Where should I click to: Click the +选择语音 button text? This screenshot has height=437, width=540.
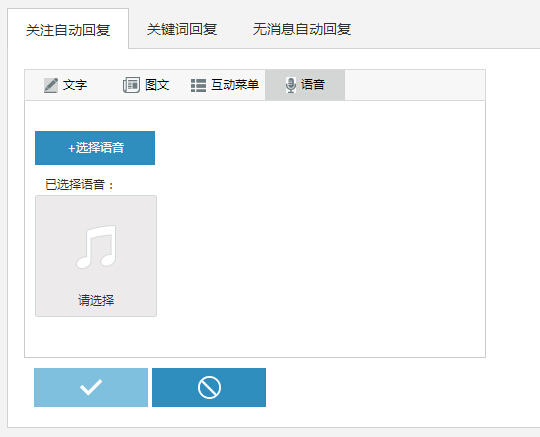pos(96,148)
